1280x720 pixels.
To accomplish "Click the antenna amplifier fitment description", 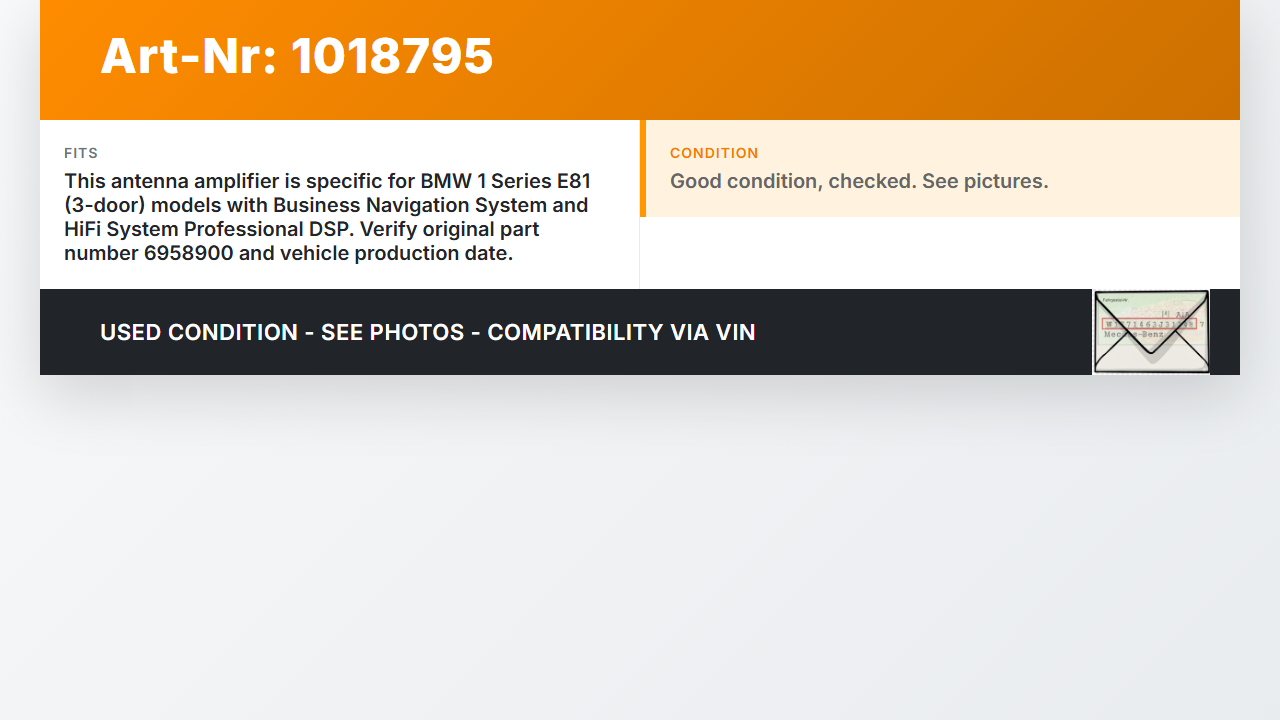I will coord(327,217).
